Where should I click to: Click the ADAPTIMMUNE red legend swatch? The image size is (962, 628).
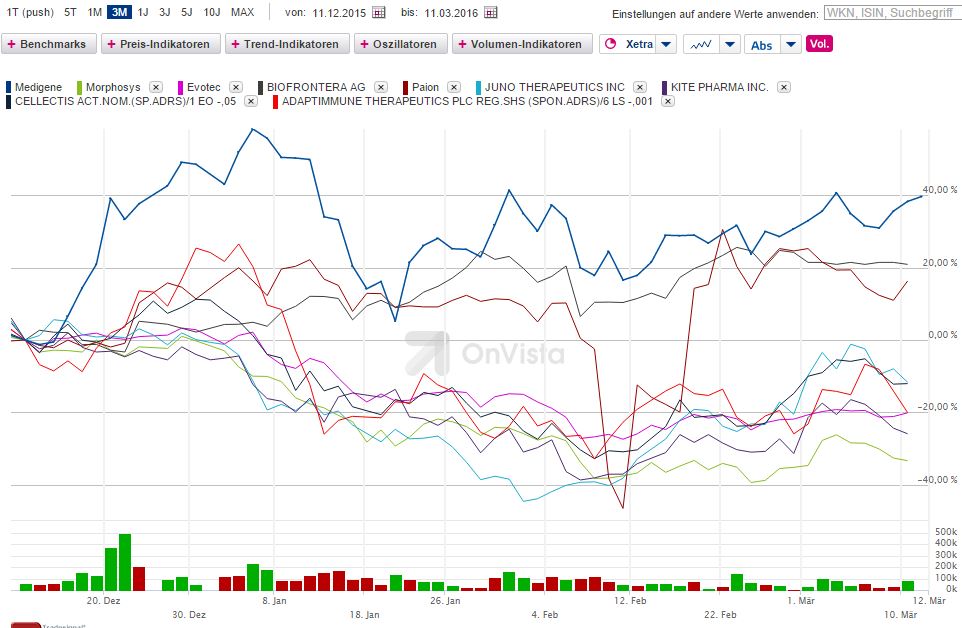pos(275,101)
